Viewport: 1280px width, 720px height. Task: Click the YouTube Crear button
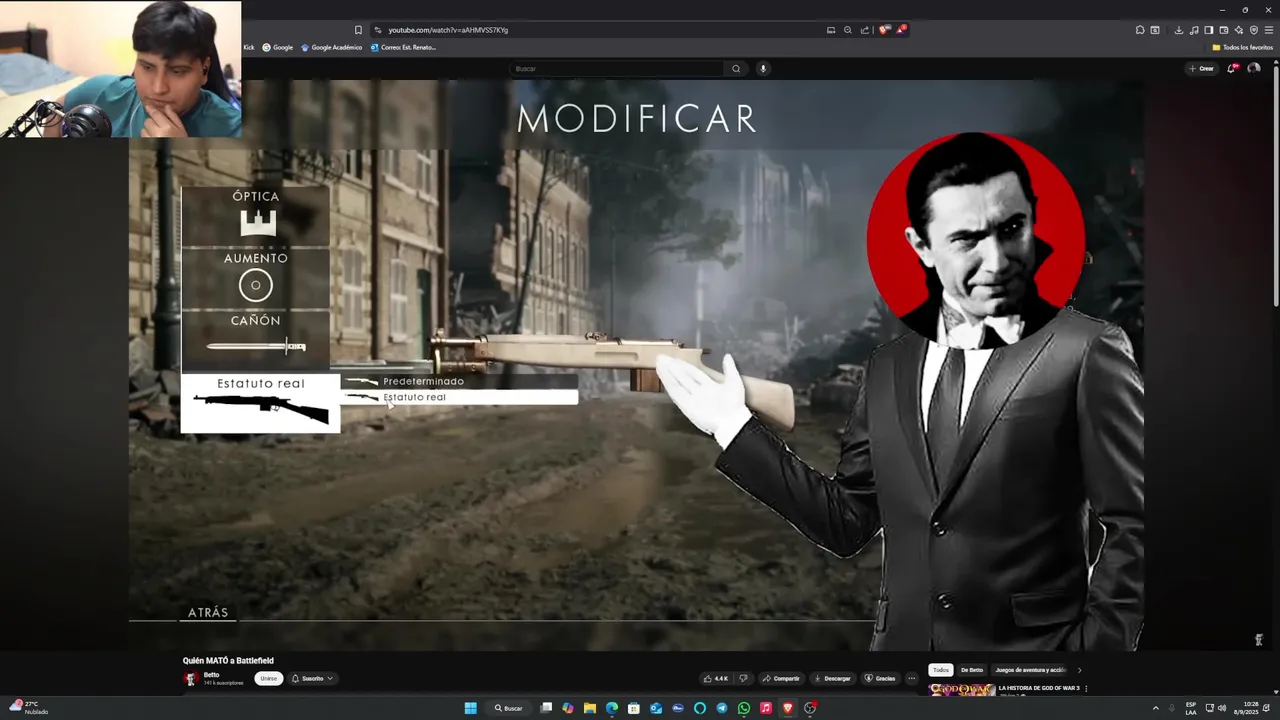tap(1201, 68)
